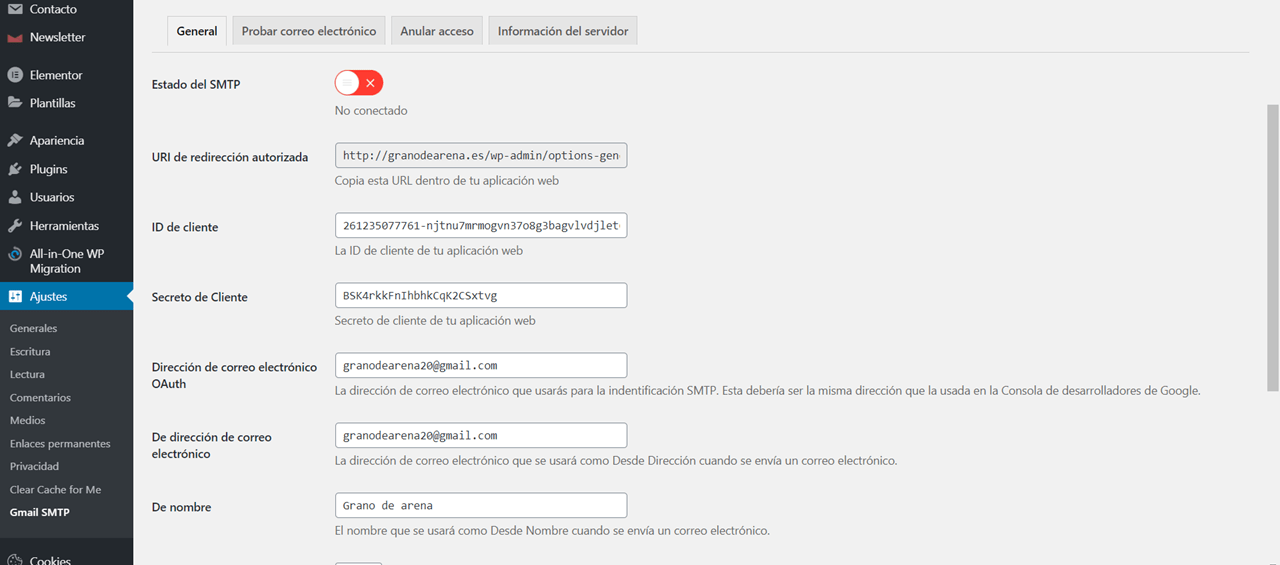This screenshot has width=1280, height=565.
Task: Select the Gmail SMTP submenu item
Action: (40, 512)
